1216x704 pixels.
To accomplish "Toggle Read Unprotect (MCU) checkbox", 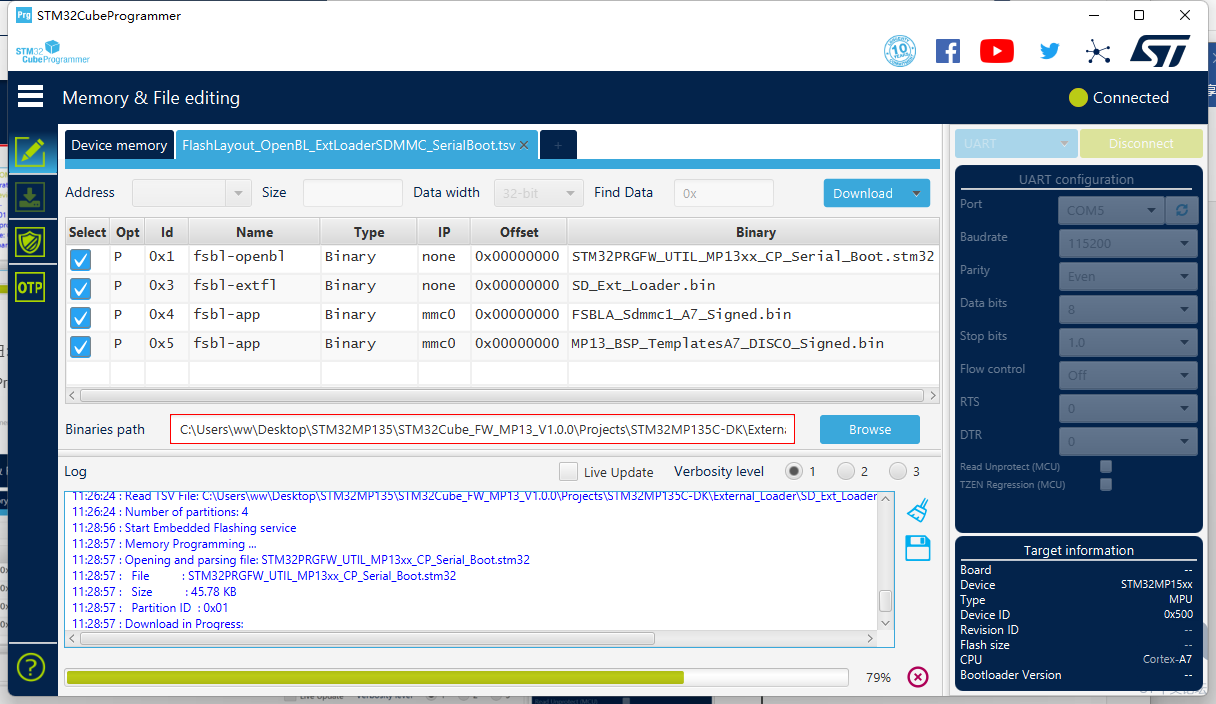I will (x=1106, y=467).
